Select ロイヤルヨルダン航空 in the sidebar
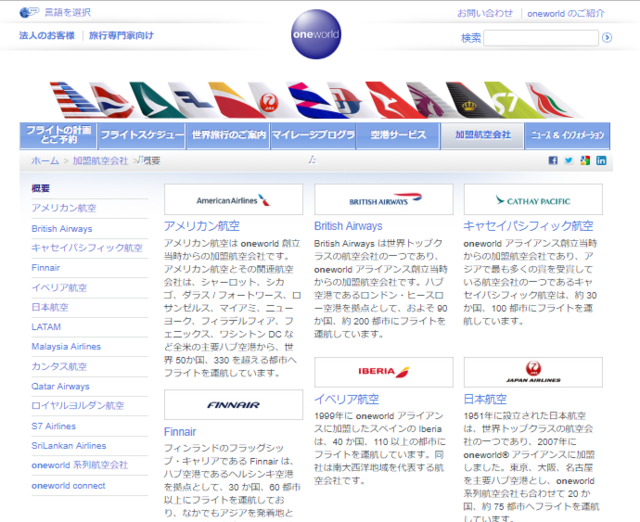640x522 pixels. point(78,406)
